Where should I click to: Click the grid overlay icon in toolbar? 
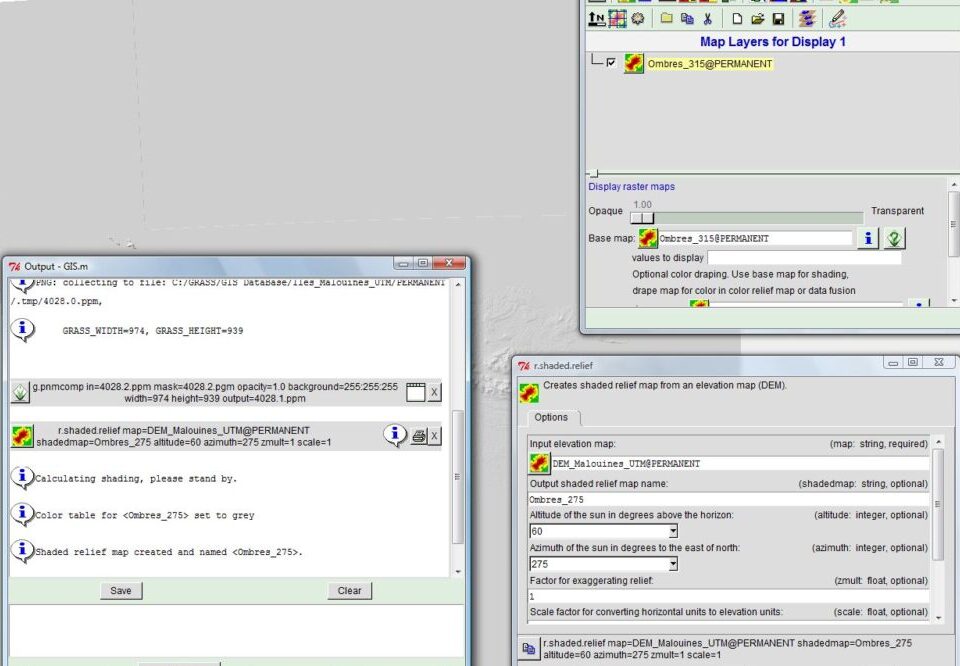(617, 18)
